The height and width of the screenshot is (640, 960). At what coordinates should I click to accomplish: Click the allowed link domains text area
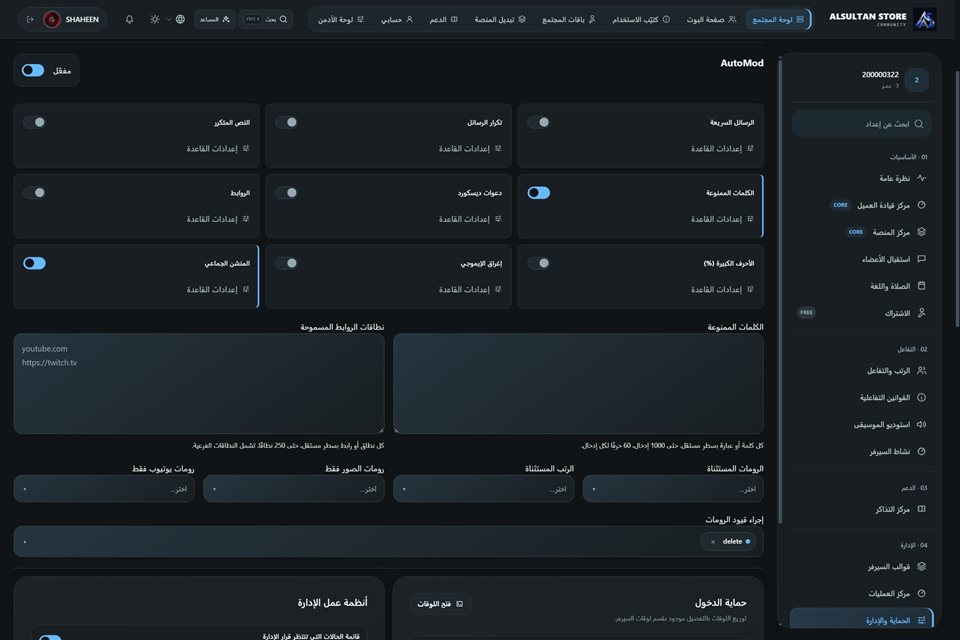pos(199,384)
